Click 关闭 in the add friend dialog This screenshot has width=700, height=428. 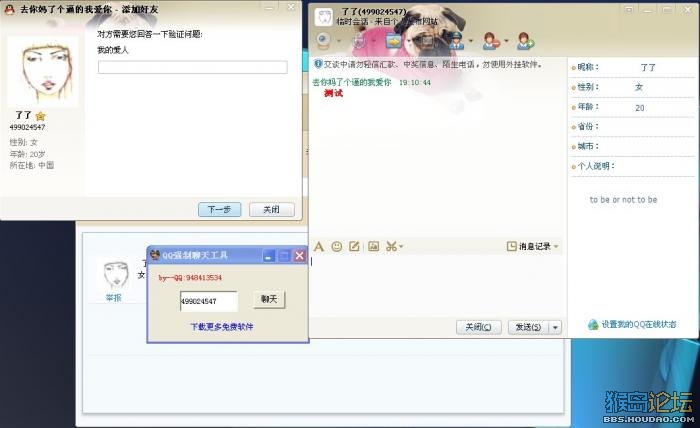pos(271,209)
